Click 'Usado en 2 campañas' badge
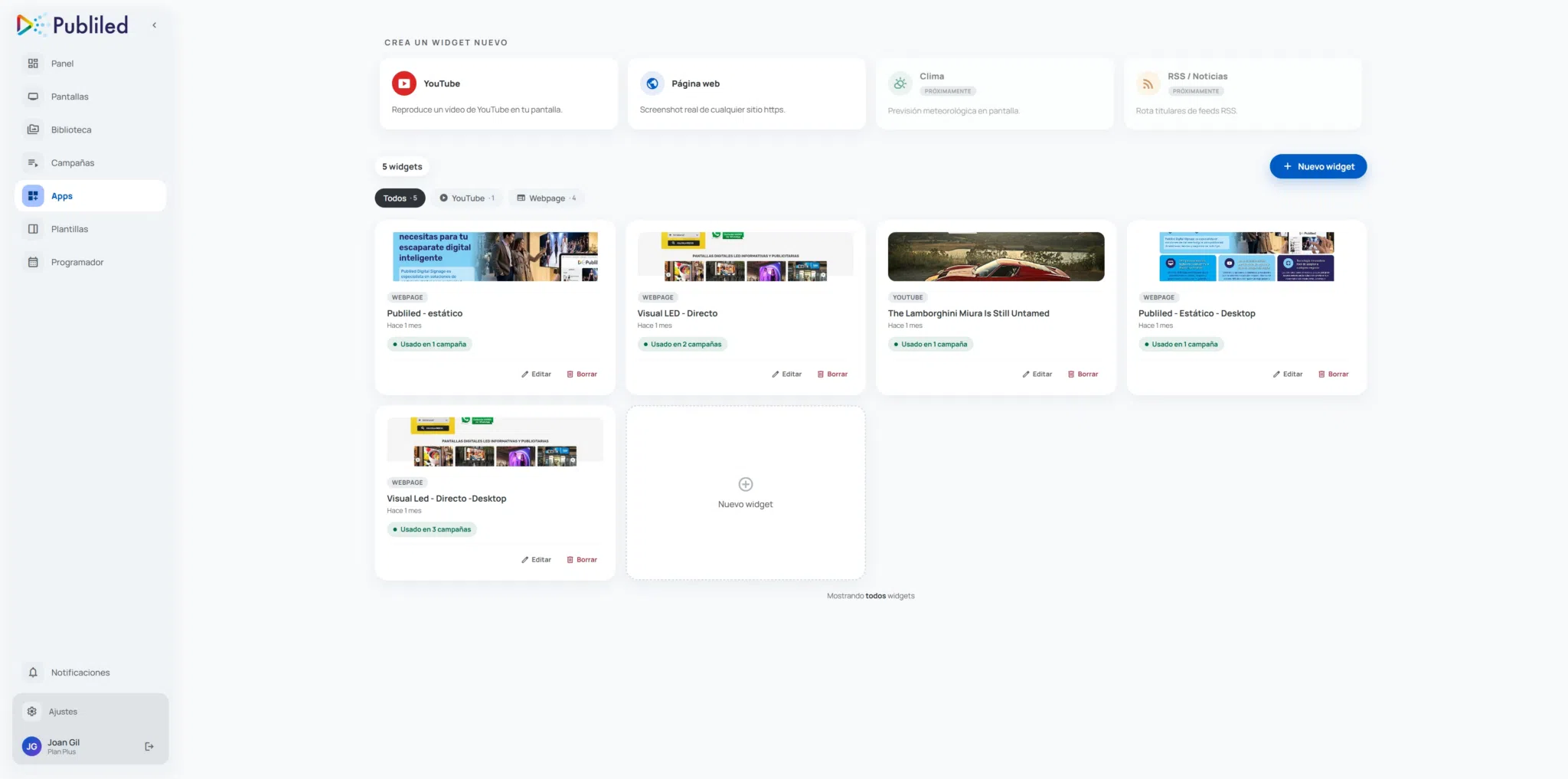This screenshot has height=779, width=1568. 682,345
